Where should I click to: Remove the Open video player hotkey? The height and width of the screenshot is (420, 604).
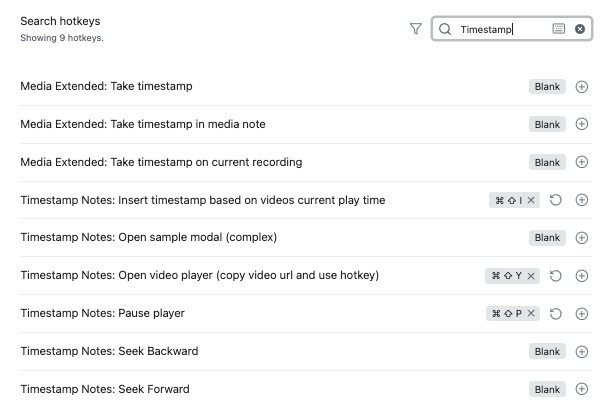click(531, 276)
